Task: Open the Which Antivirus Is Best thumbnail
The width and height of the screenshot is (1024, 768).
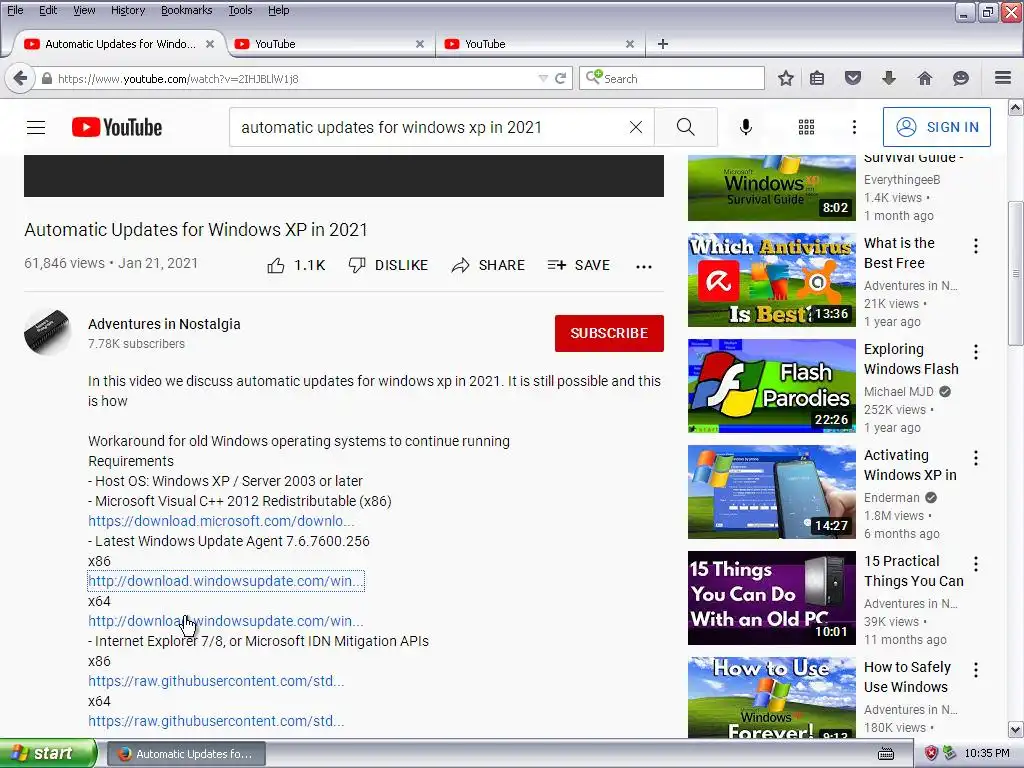Action: [x=771, y=280]
